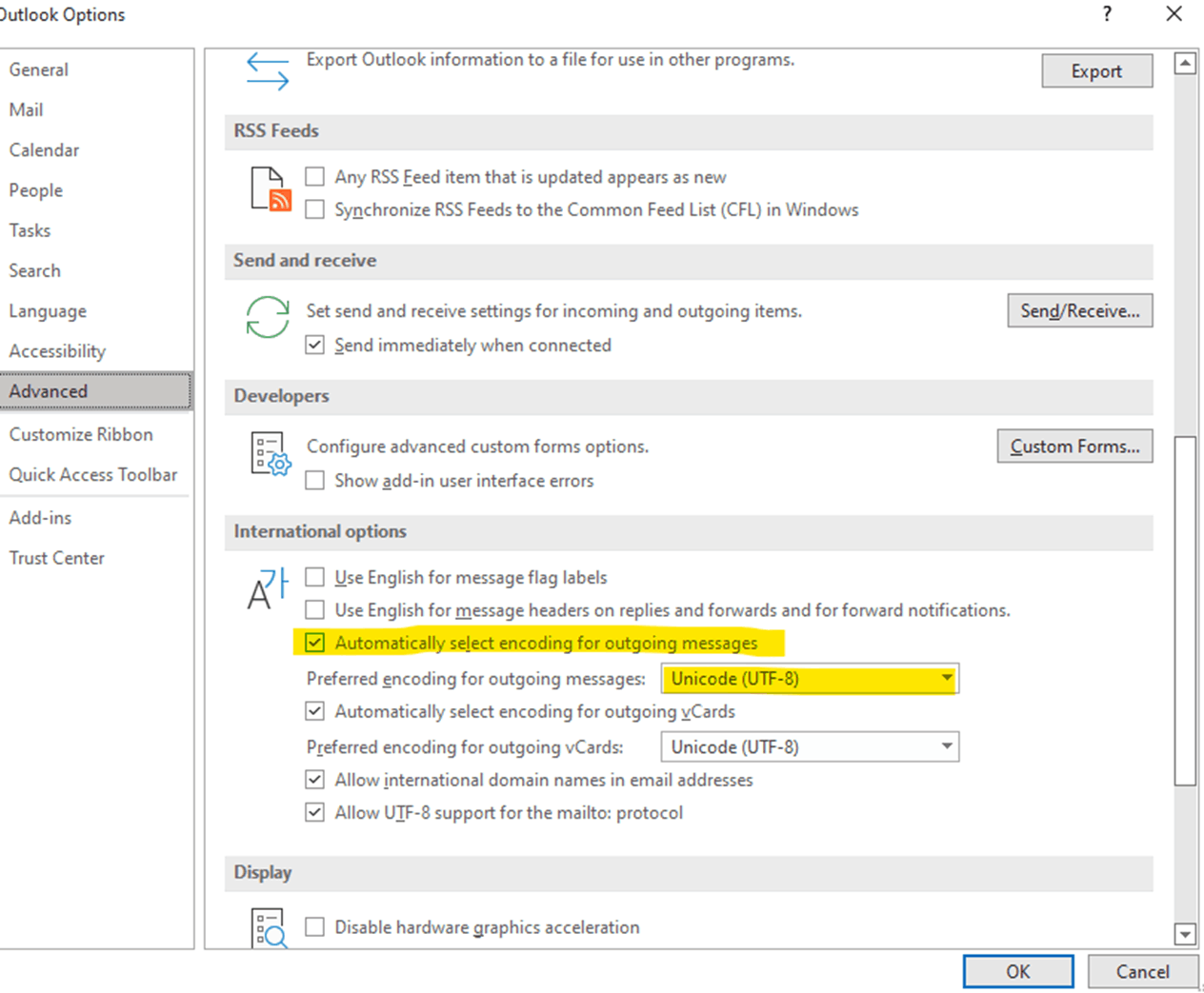Viewport: 1204px width, 993px height.
Task: Open Quick Access Toolbar options
Action: point(95,474)
